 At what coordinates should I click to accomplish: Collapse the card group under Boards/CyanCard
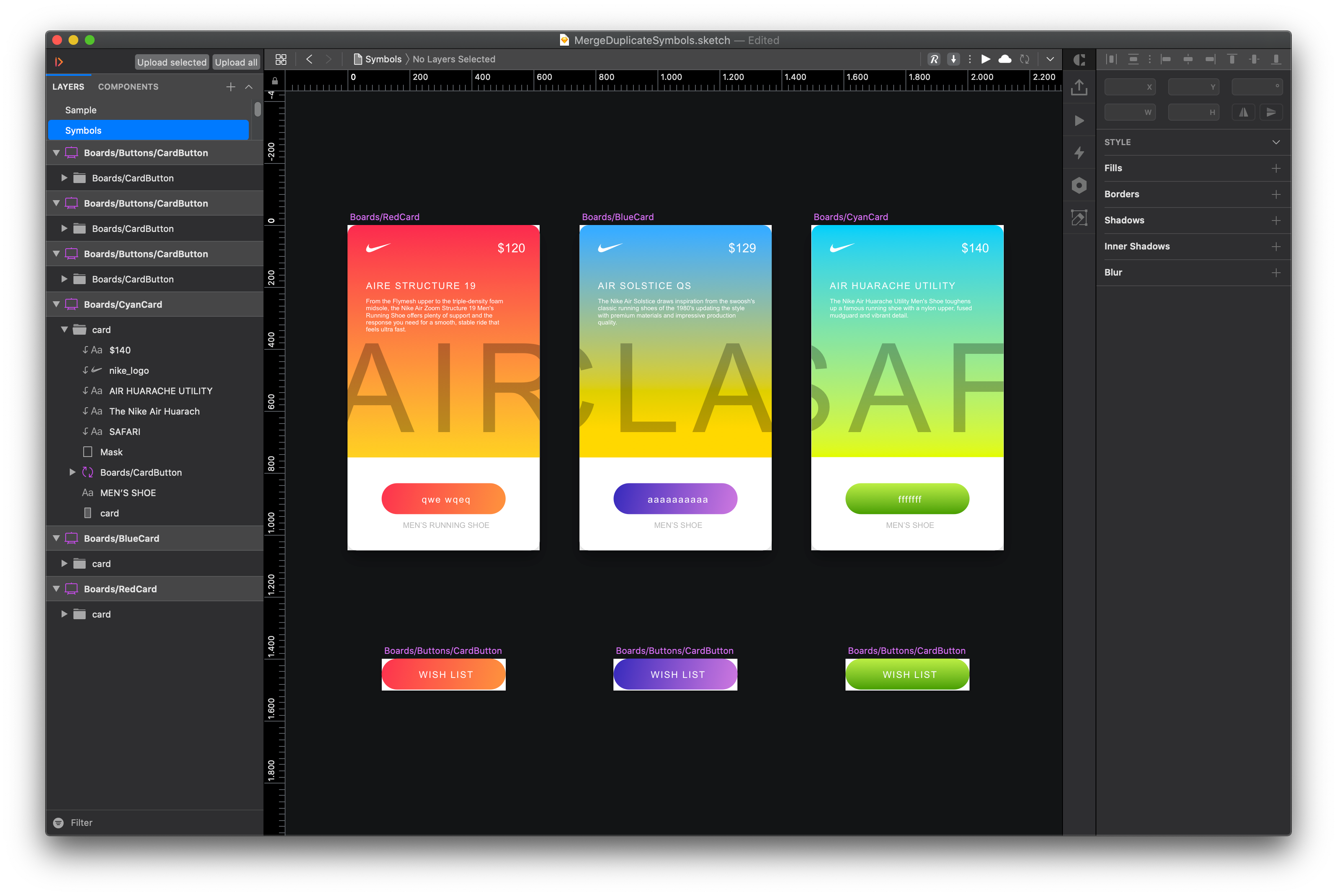tap(64, 330)
